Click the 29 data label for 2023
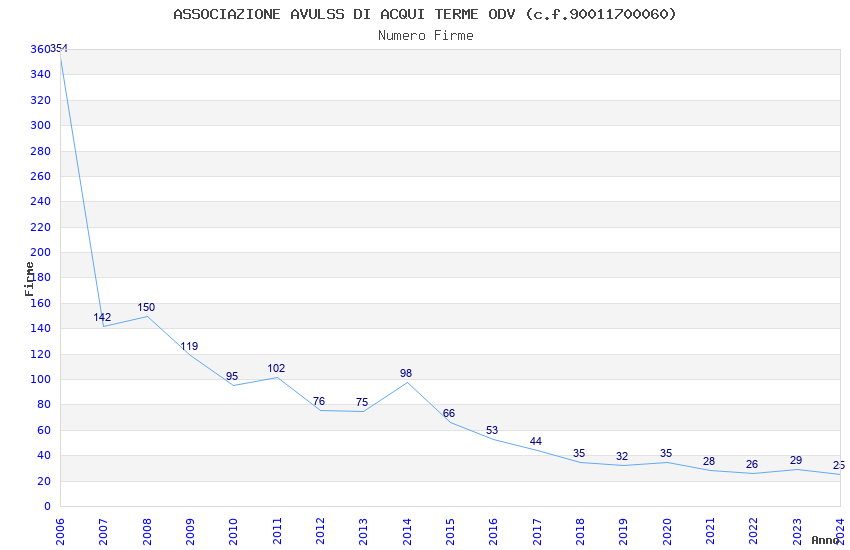 pos(796,460)
